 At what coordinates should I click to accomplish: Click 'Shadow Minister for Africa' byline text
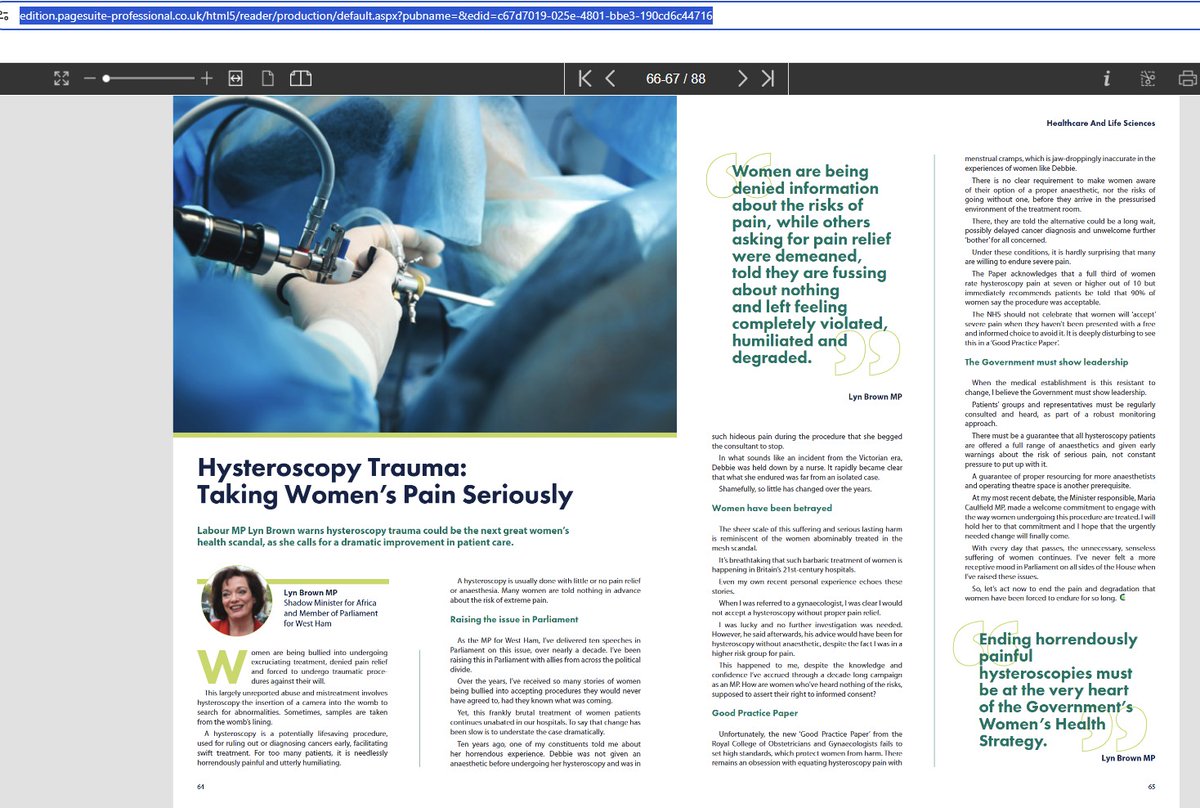tap(329, 603)
